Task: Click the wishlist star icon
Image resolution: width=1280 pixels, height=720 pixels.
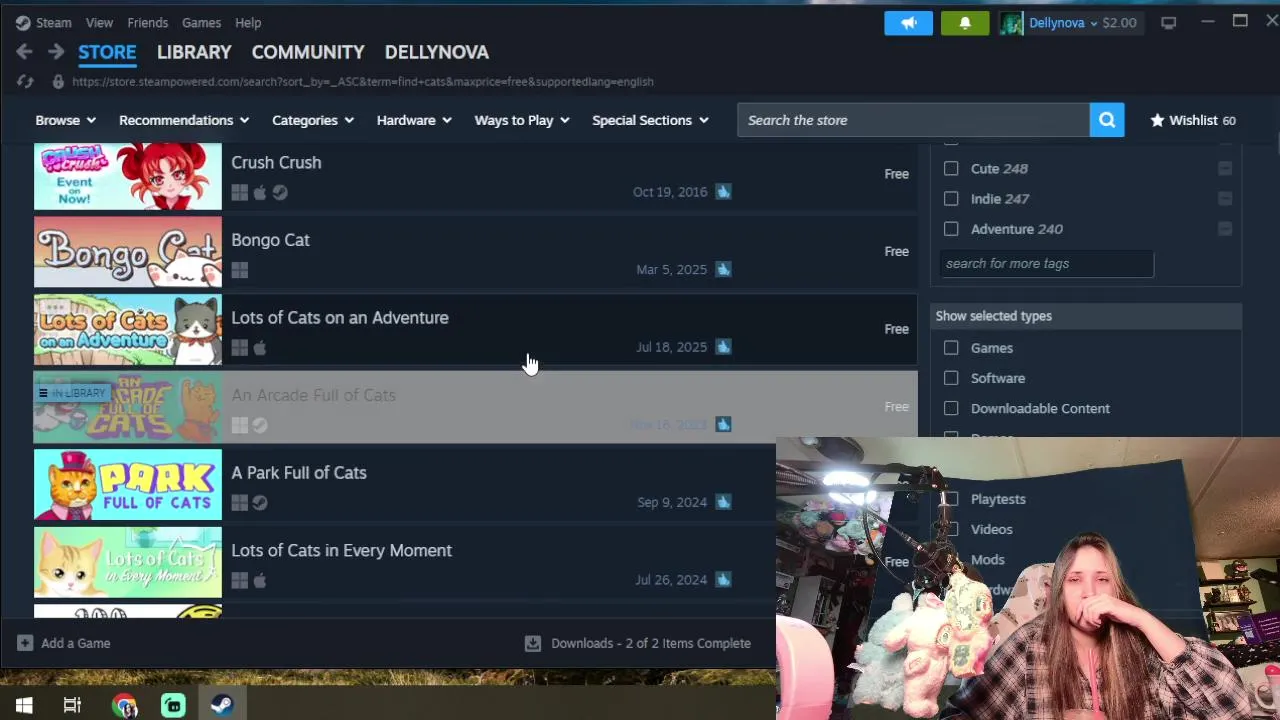Action: click(1157, 120)
